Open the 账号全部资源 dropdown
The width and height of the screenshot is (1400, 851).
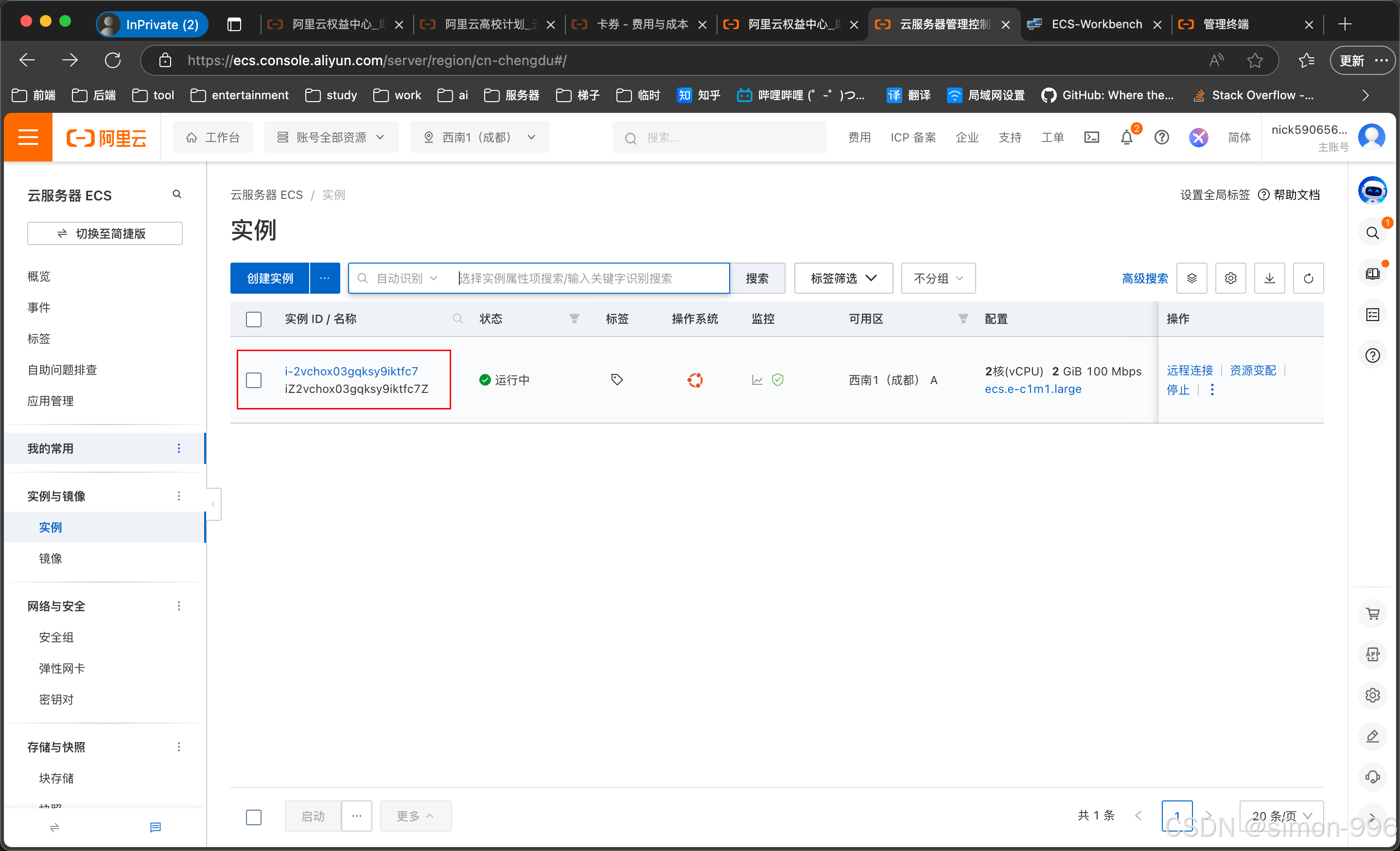click(x=331, y=137)
